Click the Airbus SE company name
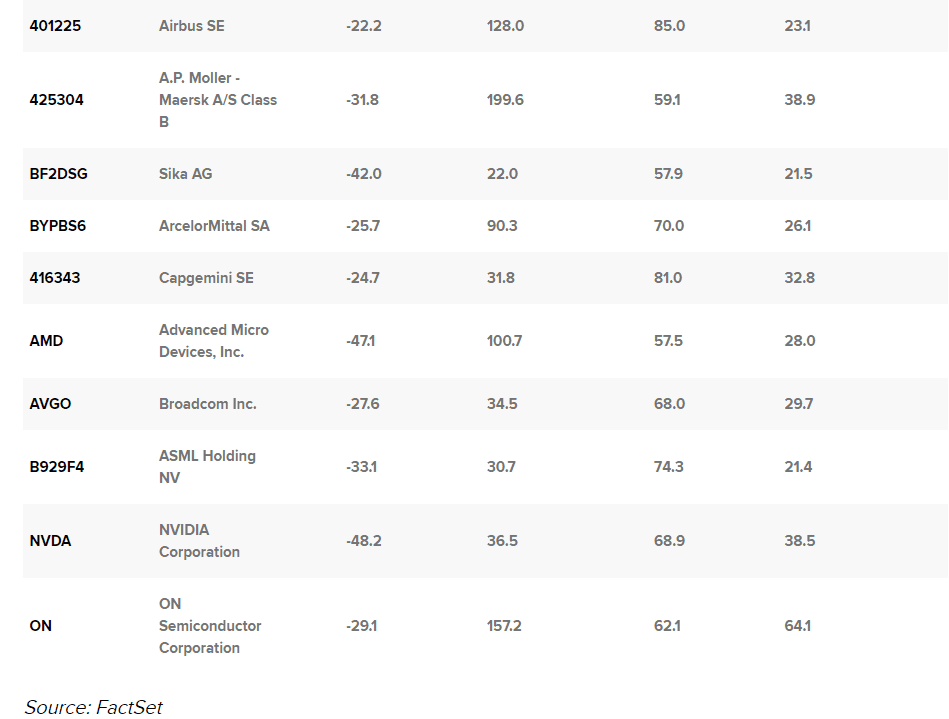Image resolution: width=949 pixels, height=719 pixels. 191,26
